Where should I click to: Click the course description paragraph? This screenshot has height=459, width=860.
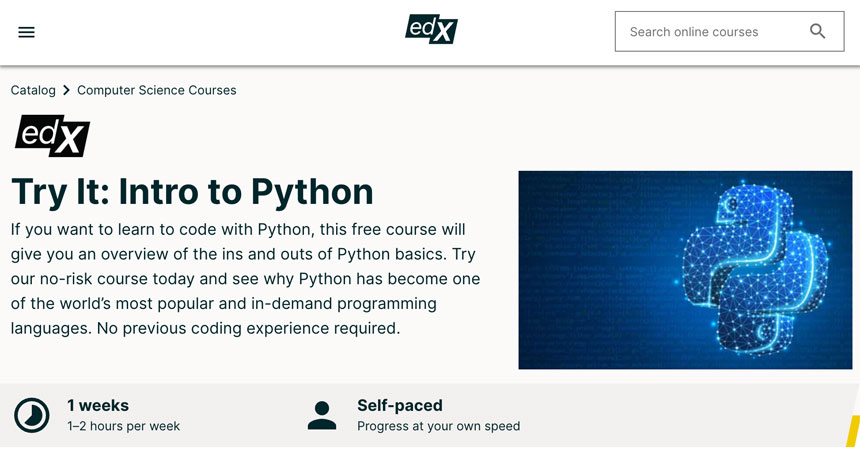[245, 278]
